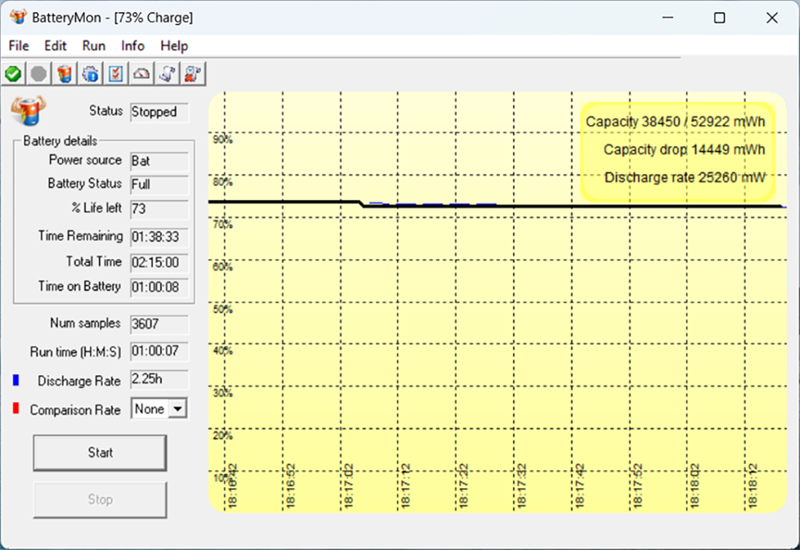Click the Power source field showing Bat

point(159,161)
